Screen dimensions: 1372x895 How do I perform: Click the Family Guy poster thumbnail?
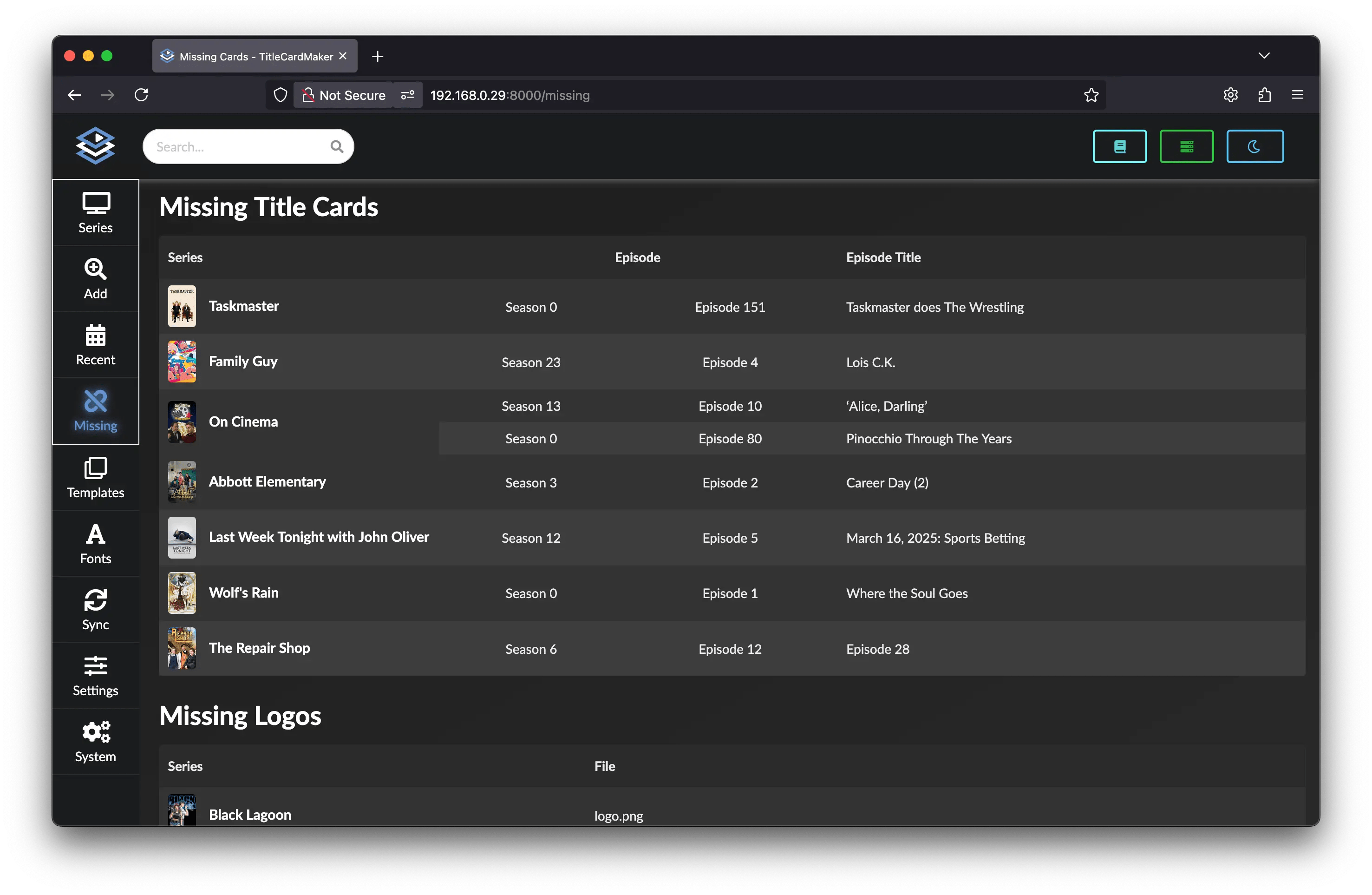pyautogui.click(x=182, y=362)
